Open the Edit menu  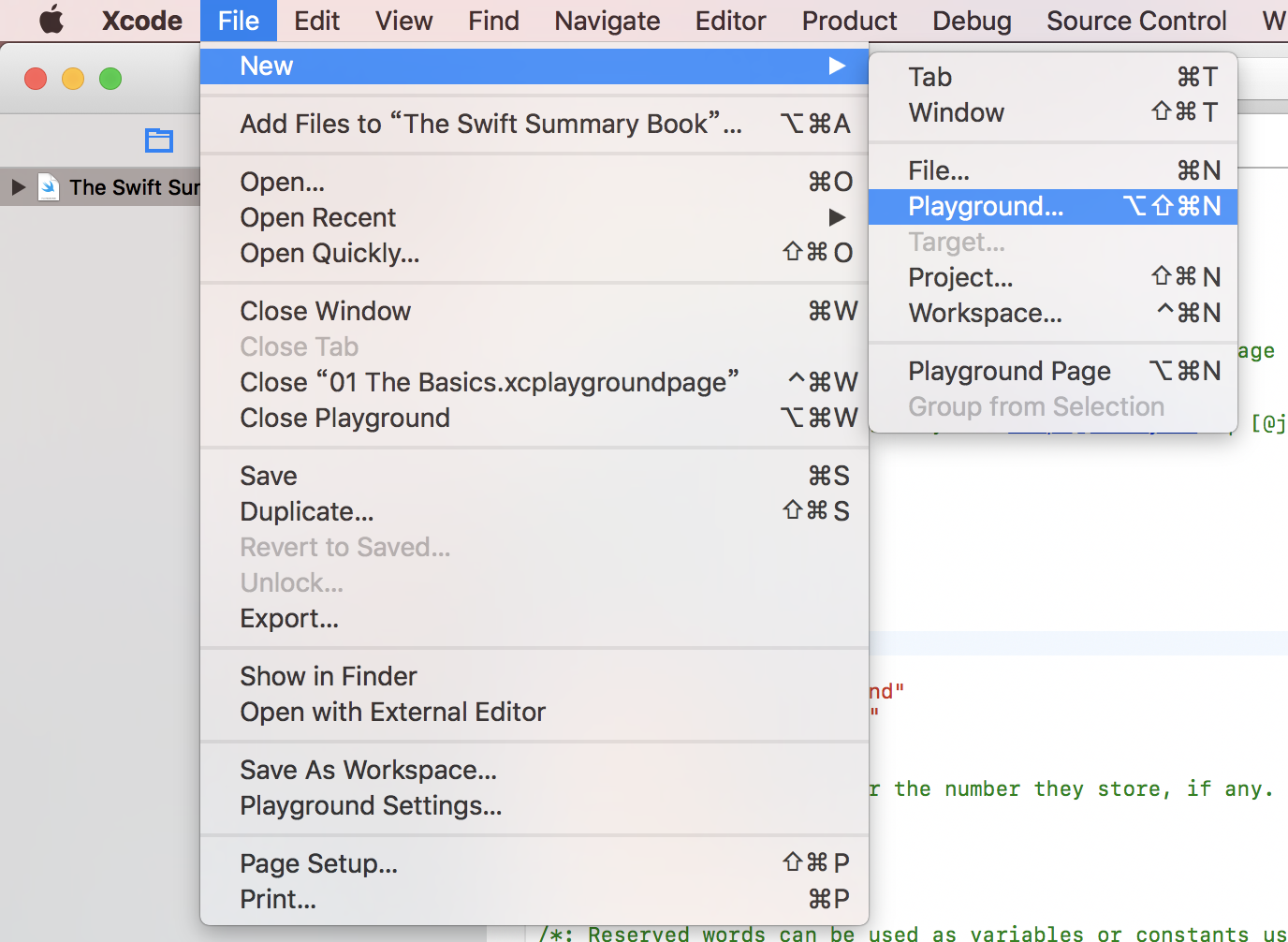(x=316, y=21)
